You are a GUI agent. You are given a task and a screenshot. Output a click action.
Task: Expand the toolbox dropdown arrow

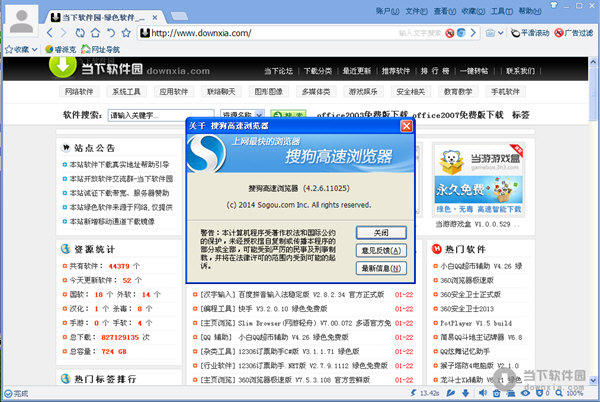pyautogui.click(x=501, y=33)
